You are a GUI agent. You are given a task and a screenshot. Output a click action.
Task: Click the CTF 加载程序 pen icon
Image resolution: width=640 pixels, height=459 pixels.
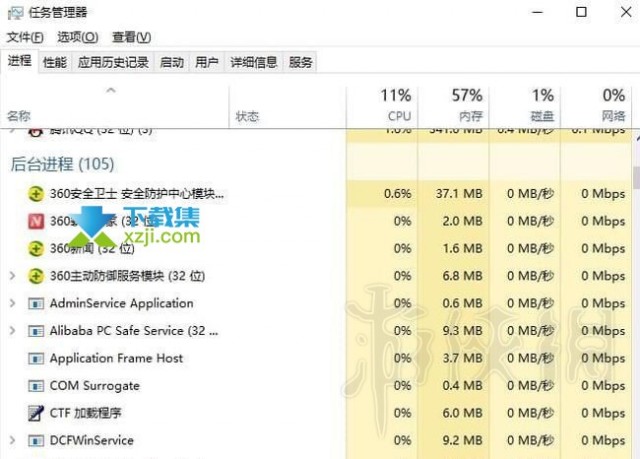pos(36,413)
